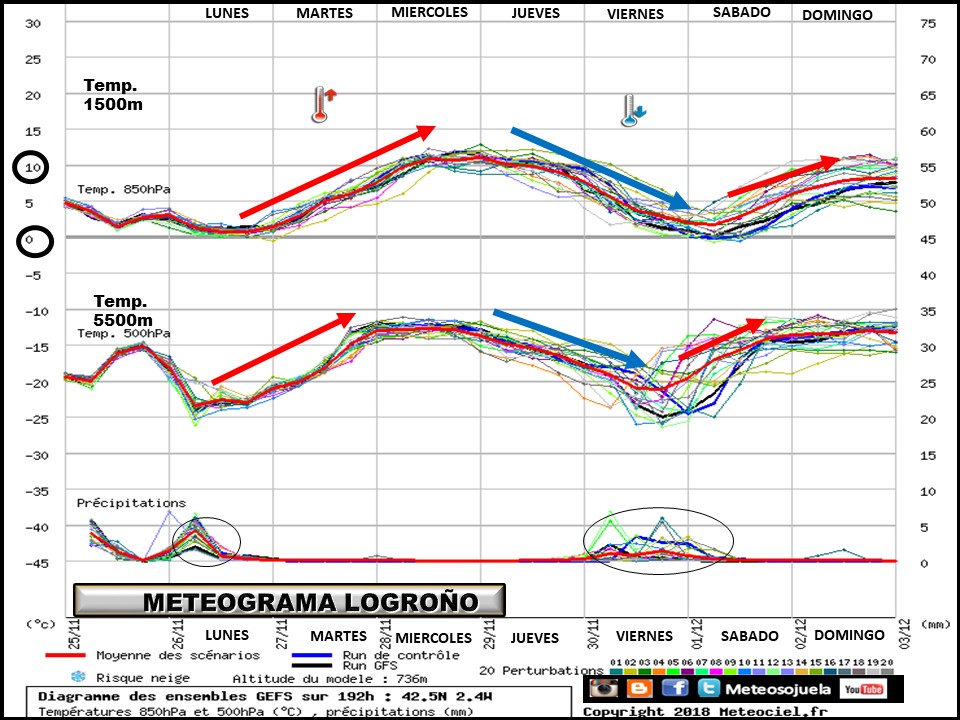Select perturbation 08 magenta color swatch
Viewport: 960px width, 720px height.
716,672
